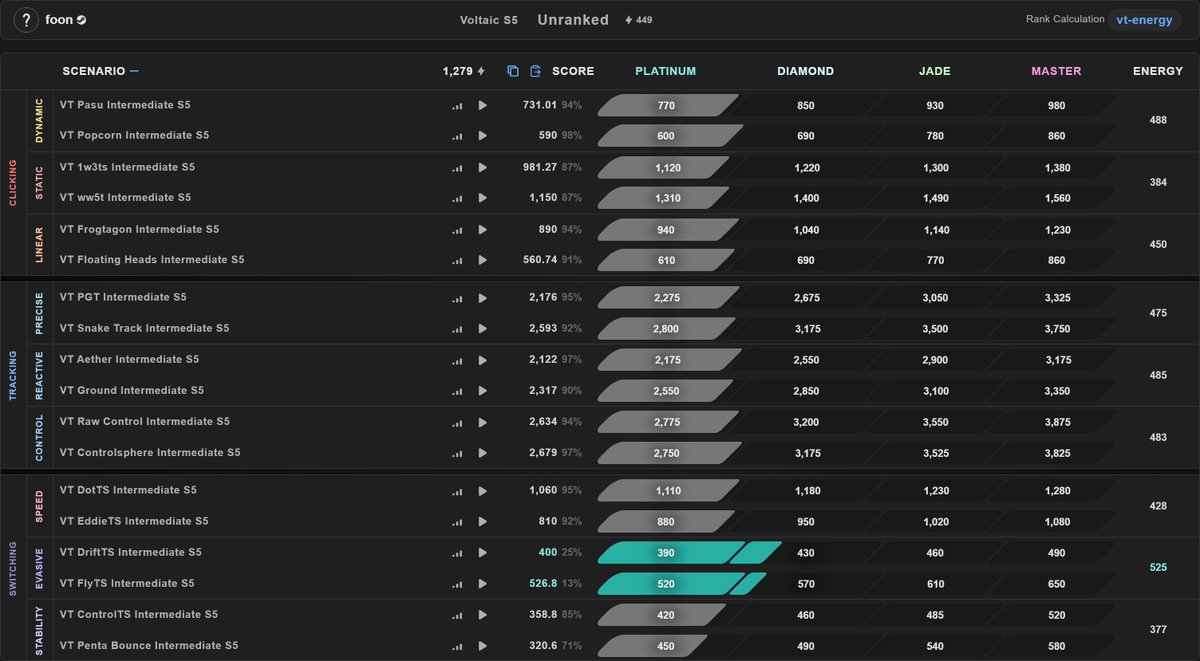
Task: Play VT Floating Heads Intermediate S5 scenario
Action: tap(483, 260)
